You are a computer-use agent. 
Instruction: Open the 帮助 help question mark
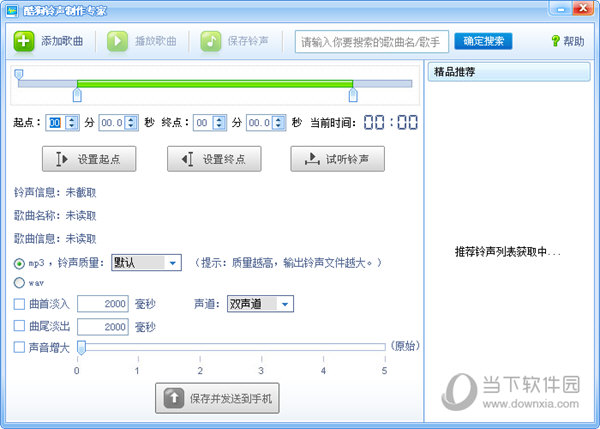(x=555, y=41)
